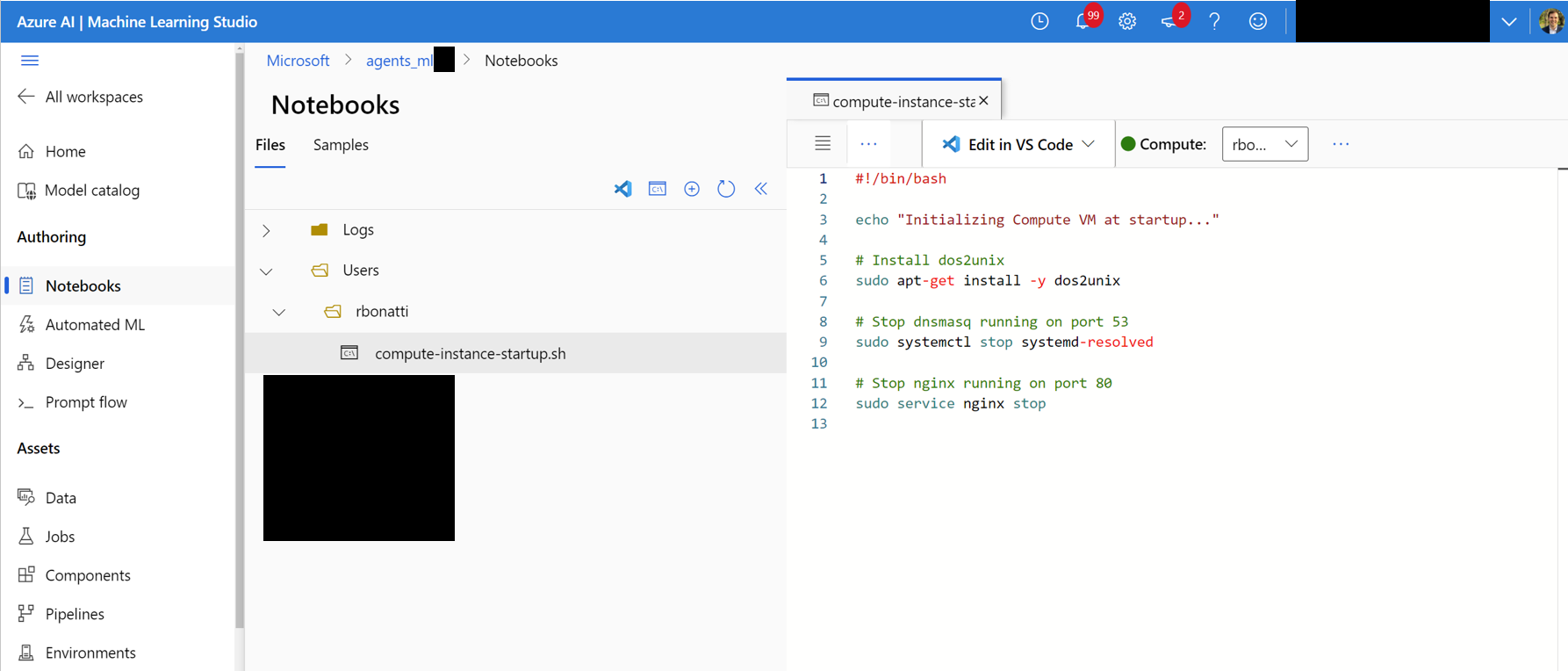
Task: Open the recent activity clock icon
Action: coord(1039,22)
